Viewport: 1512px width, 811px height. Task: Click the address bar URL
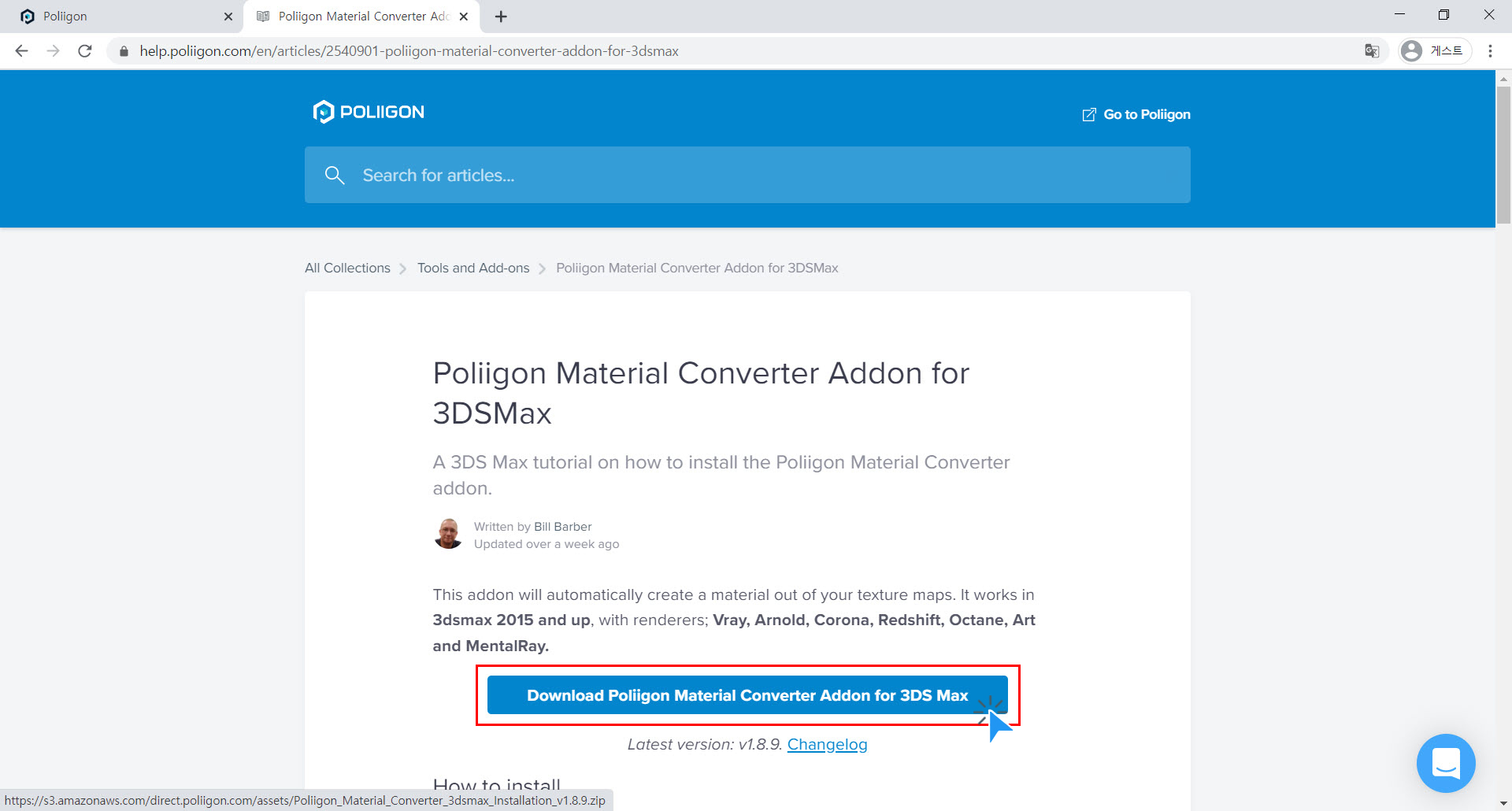[409, 51]
